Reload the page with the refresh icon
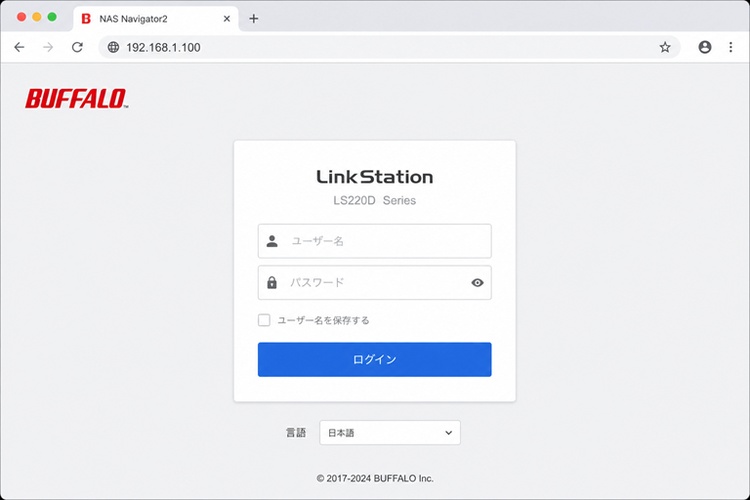Viewport: 750px width, 500px height. [77, 47]
